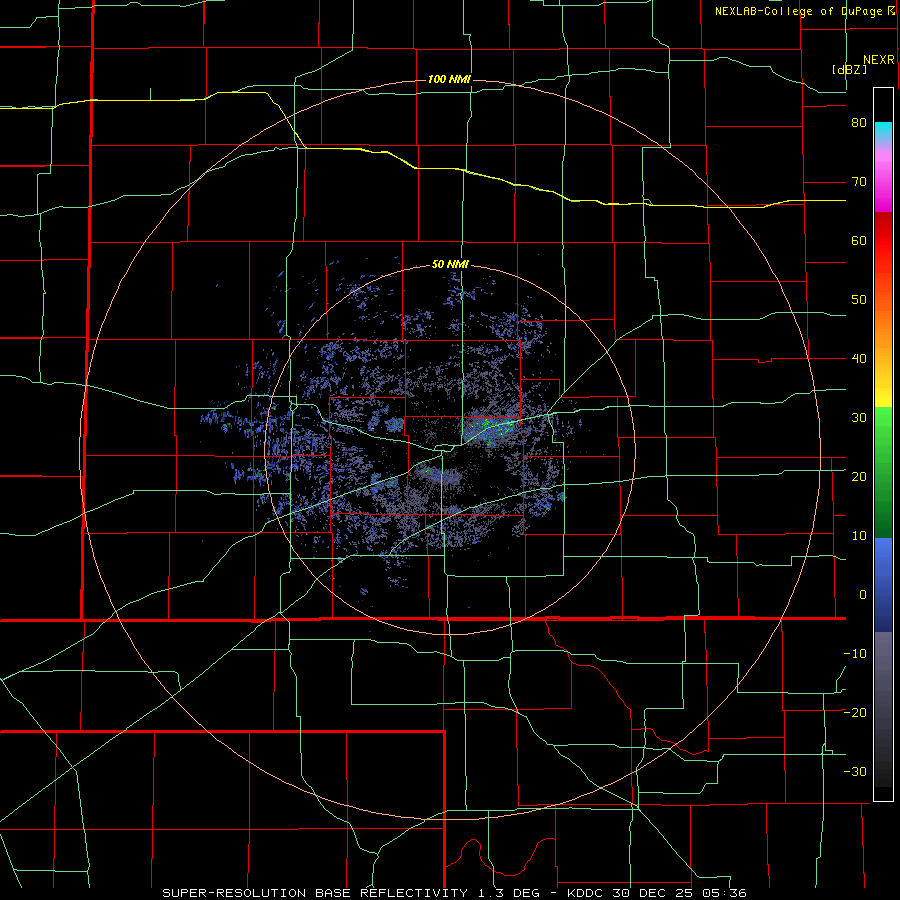
Task: Click the -30 value on the dBZ scale
Action: [855, 771]
